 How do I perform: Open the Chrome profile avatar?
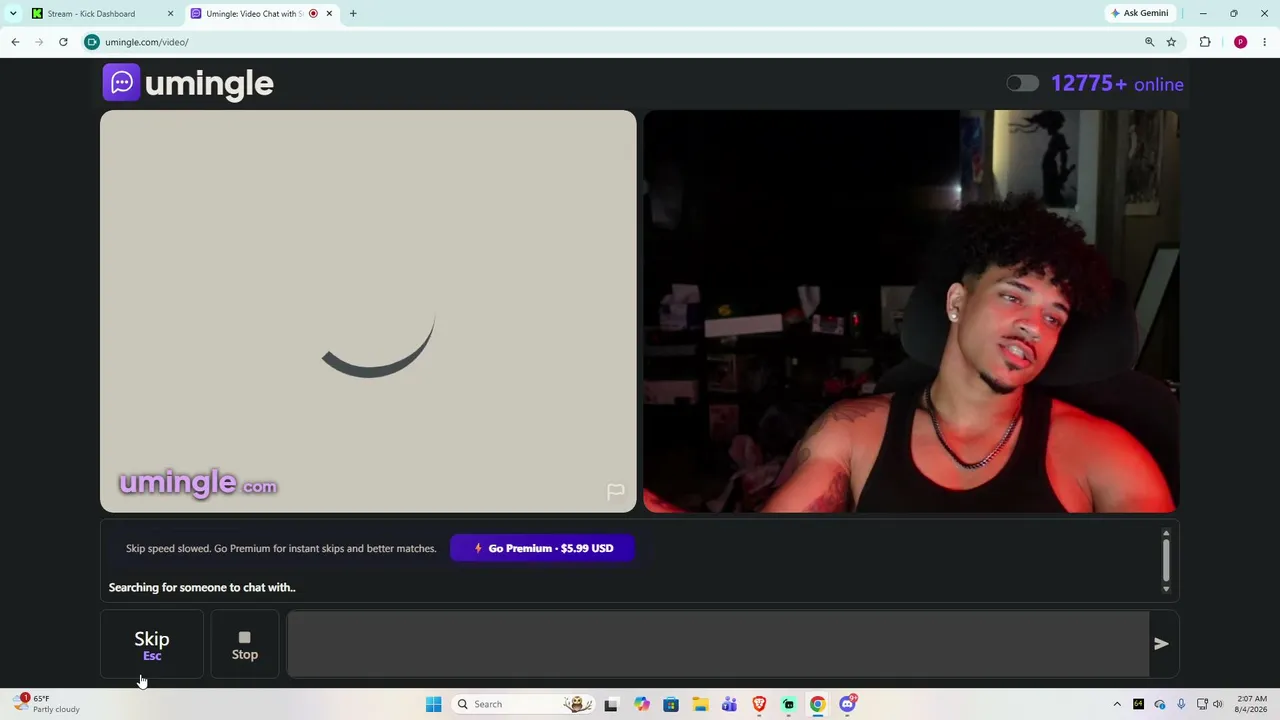click(1240, 42)
